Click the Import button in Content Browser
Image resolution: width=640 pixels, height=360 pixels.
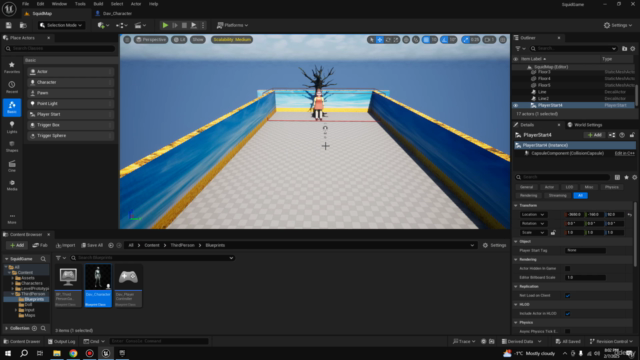tap(66, 245)
